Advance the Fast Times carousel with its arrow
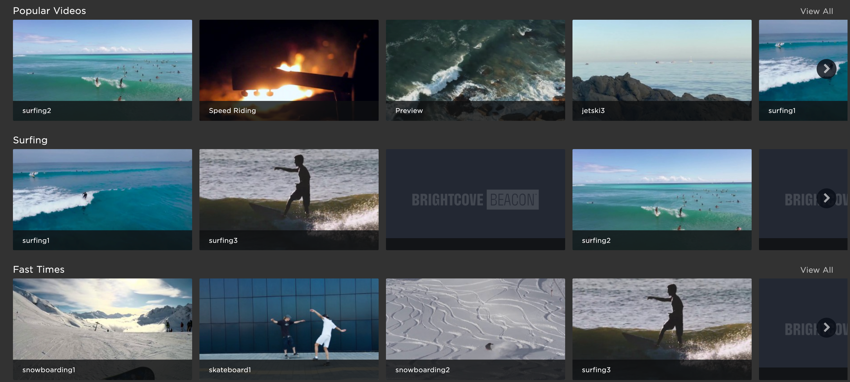This screenshot has height=382, width=850. click(826, 327)
